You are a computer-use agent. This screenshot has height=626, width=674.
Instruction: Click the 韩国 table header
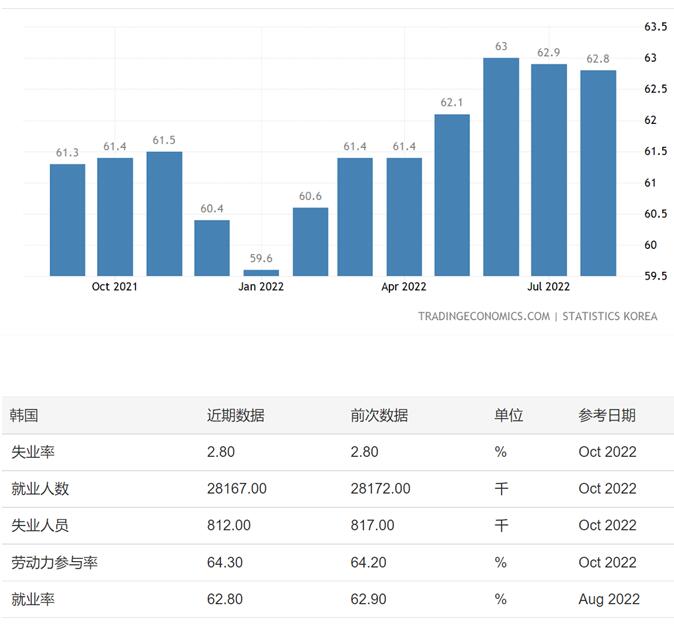[24, 415]
